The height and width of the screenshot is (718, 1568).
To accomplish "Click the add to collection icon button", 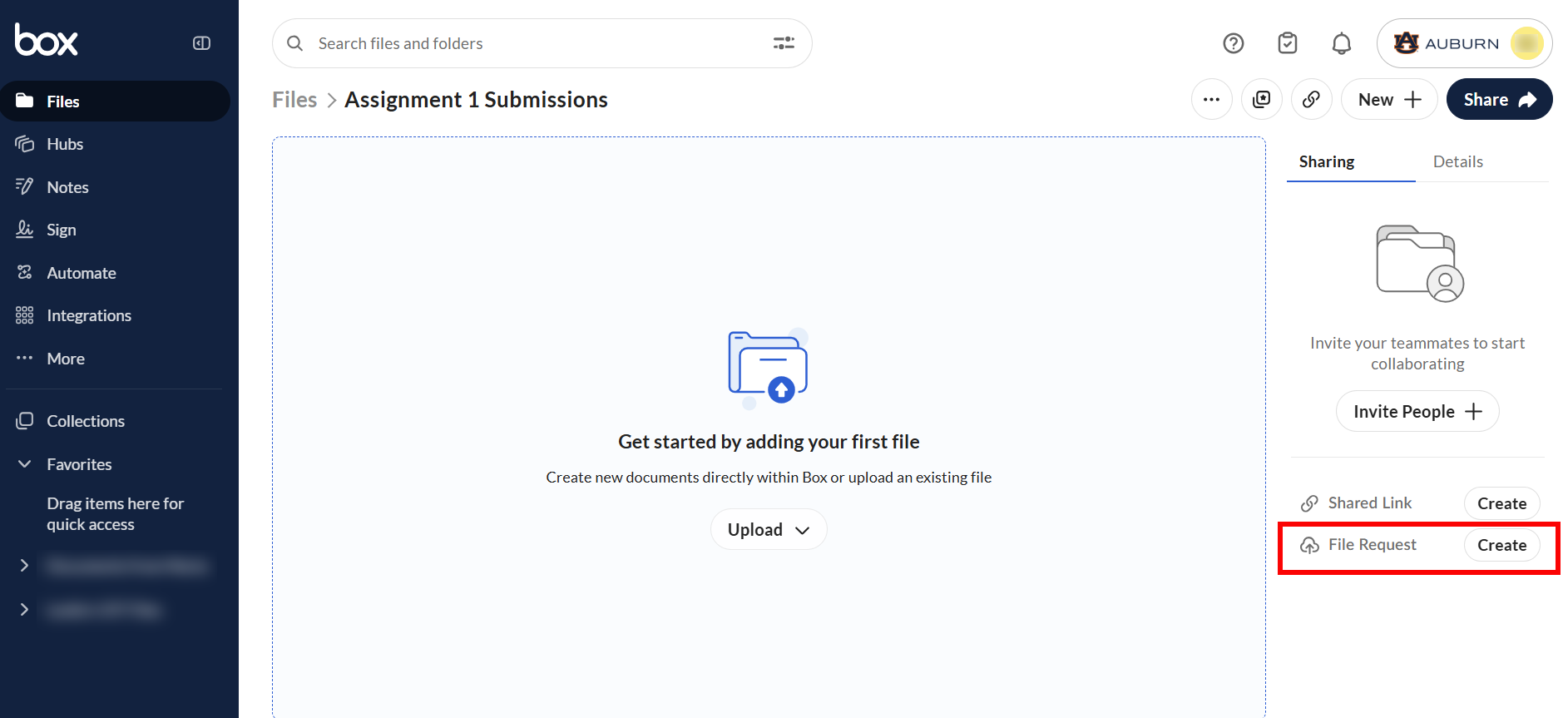I will click(x=1261, y=100).
